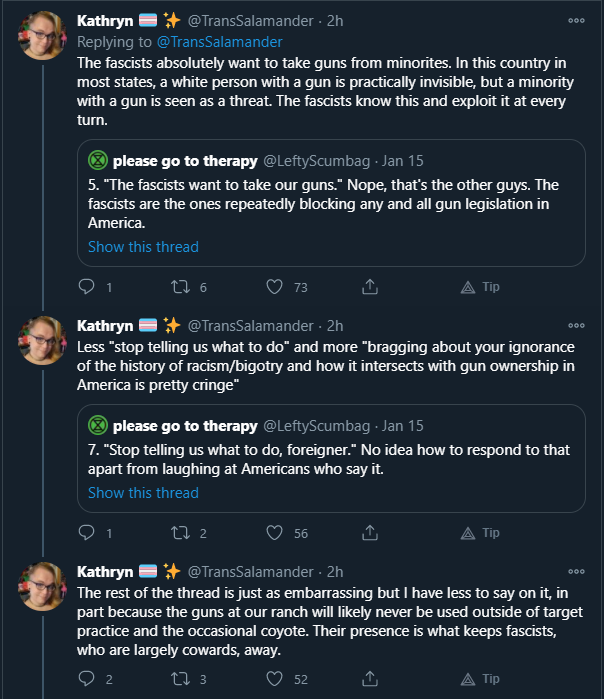Open more options on the 'stop telling us' tweet
The width and height of the screenshot is (604, 699).
576,325
